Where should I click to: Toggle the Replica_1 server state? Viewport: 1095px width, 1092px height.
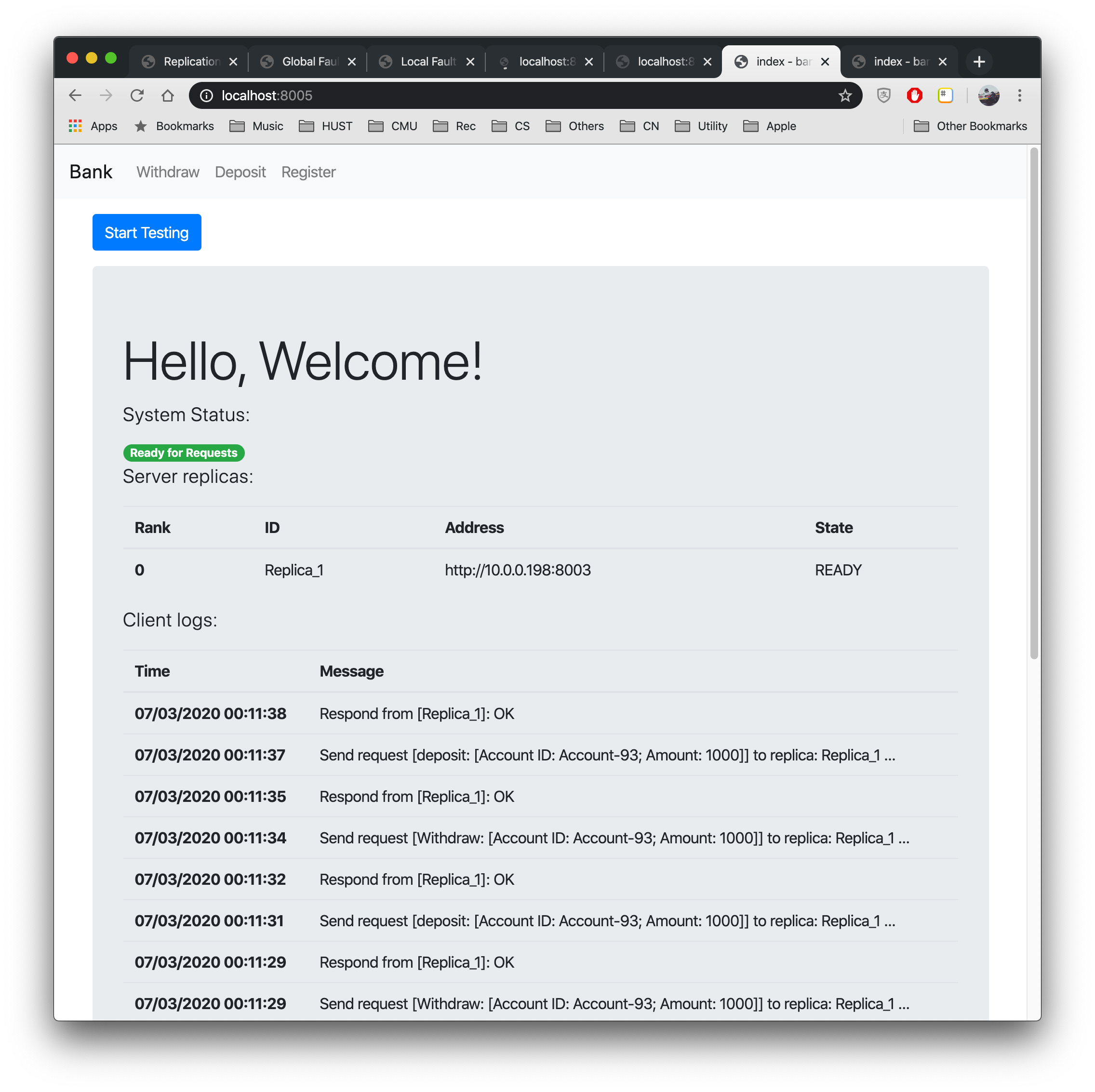pyautogui.click(x=838, y=569)
